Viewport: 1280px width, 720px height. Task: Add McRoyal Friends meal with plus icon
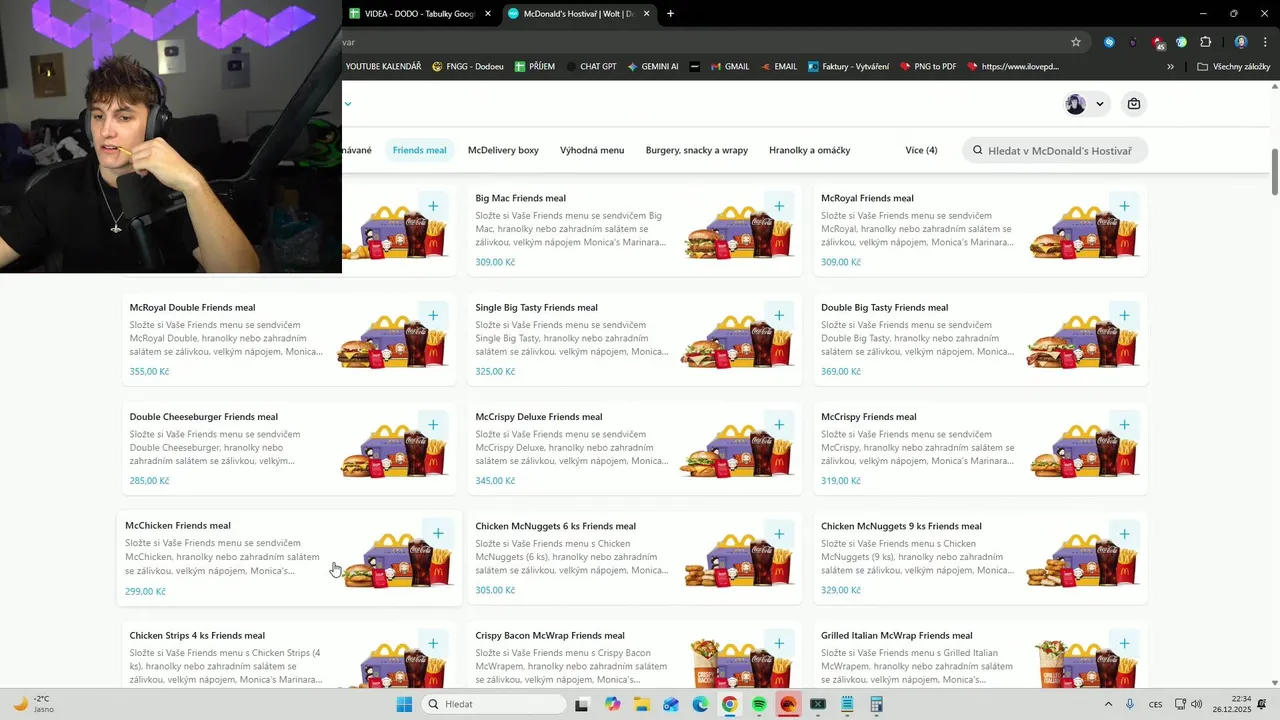[1124, 207]
